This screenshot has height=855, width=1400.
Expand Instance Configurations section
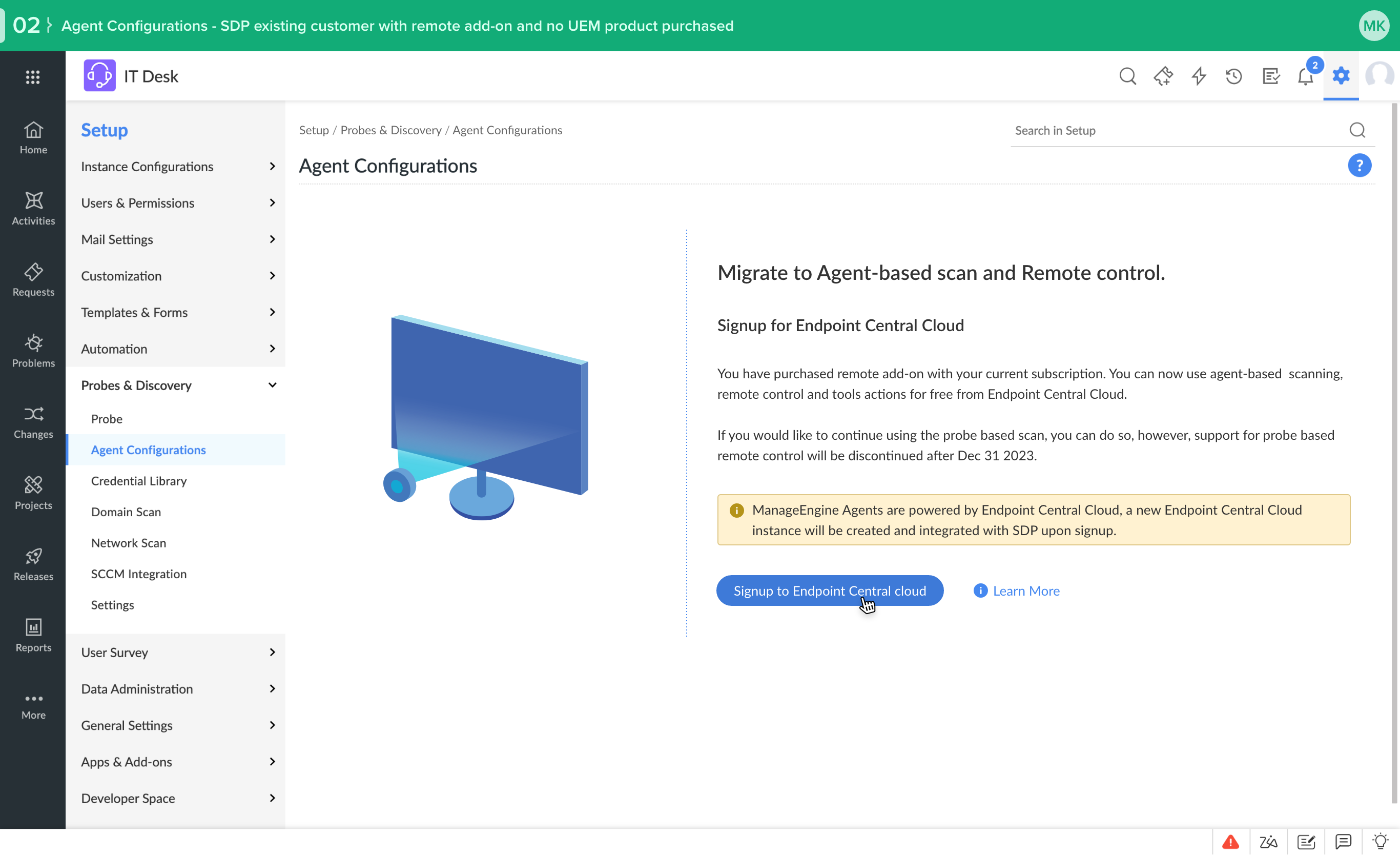click(176, 167)
